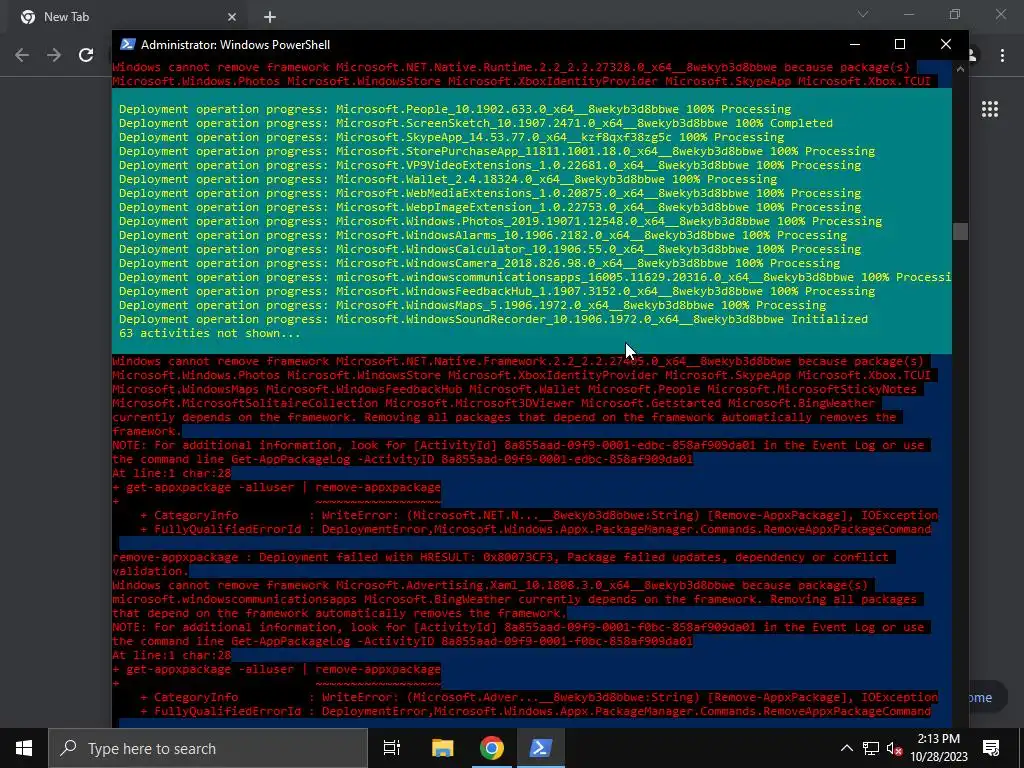Click the PowerShell scrollbar up arrow

click(x=960, y=68)
